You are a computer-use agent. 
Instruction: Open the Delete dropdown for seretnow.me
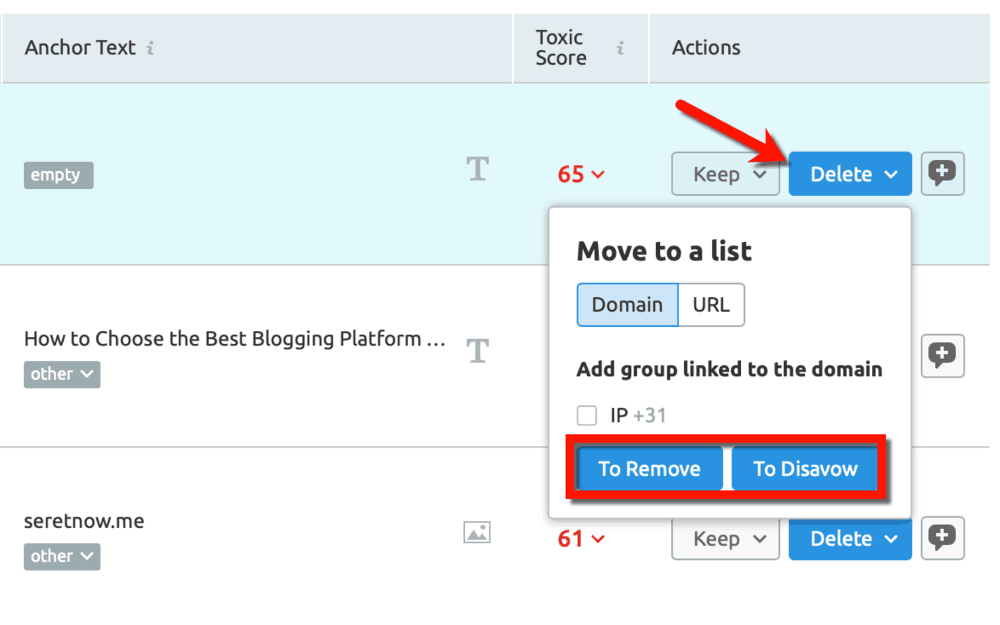pos(849,538)
